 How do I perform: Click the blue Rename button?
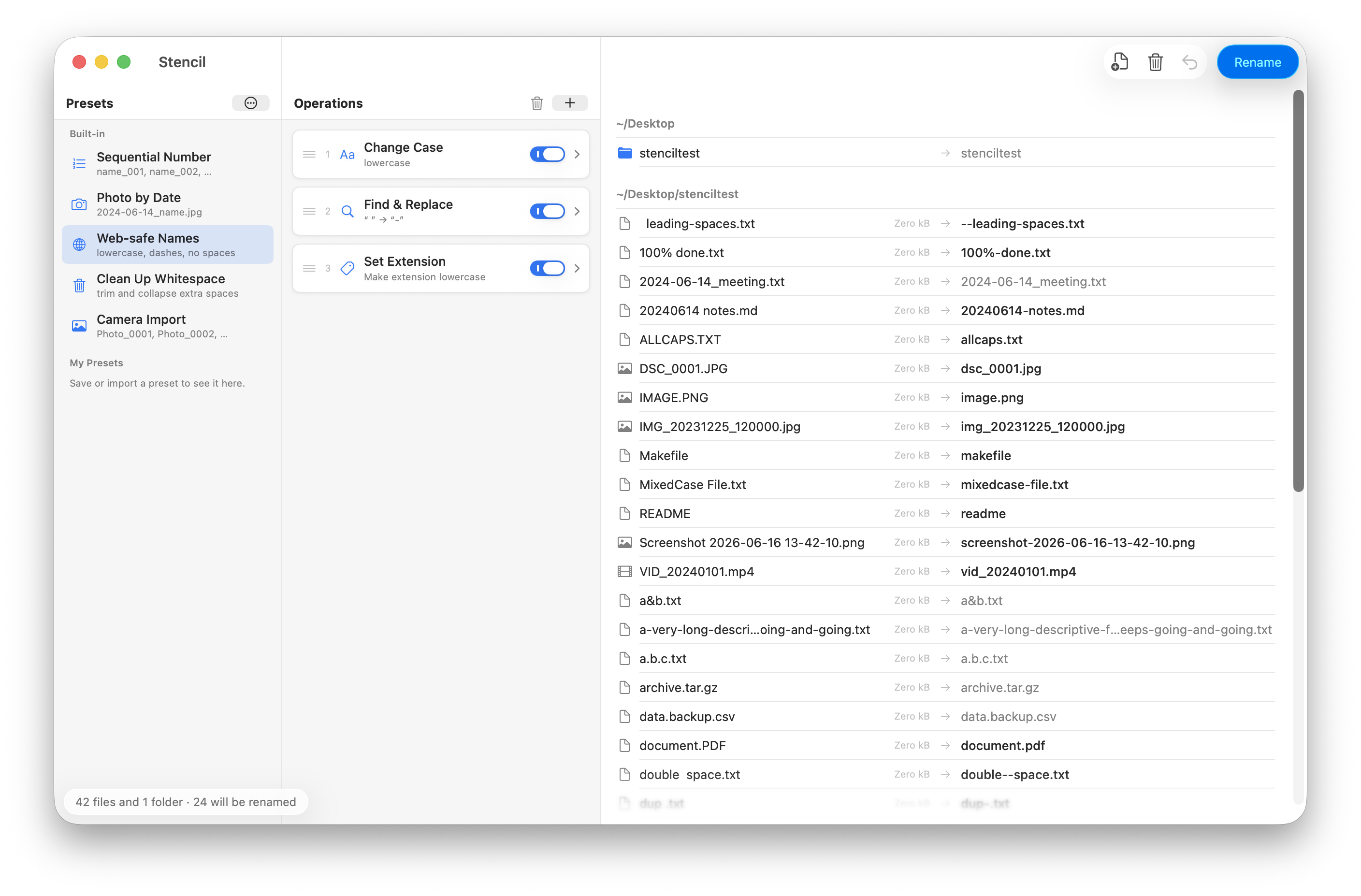pos(1257,62)
